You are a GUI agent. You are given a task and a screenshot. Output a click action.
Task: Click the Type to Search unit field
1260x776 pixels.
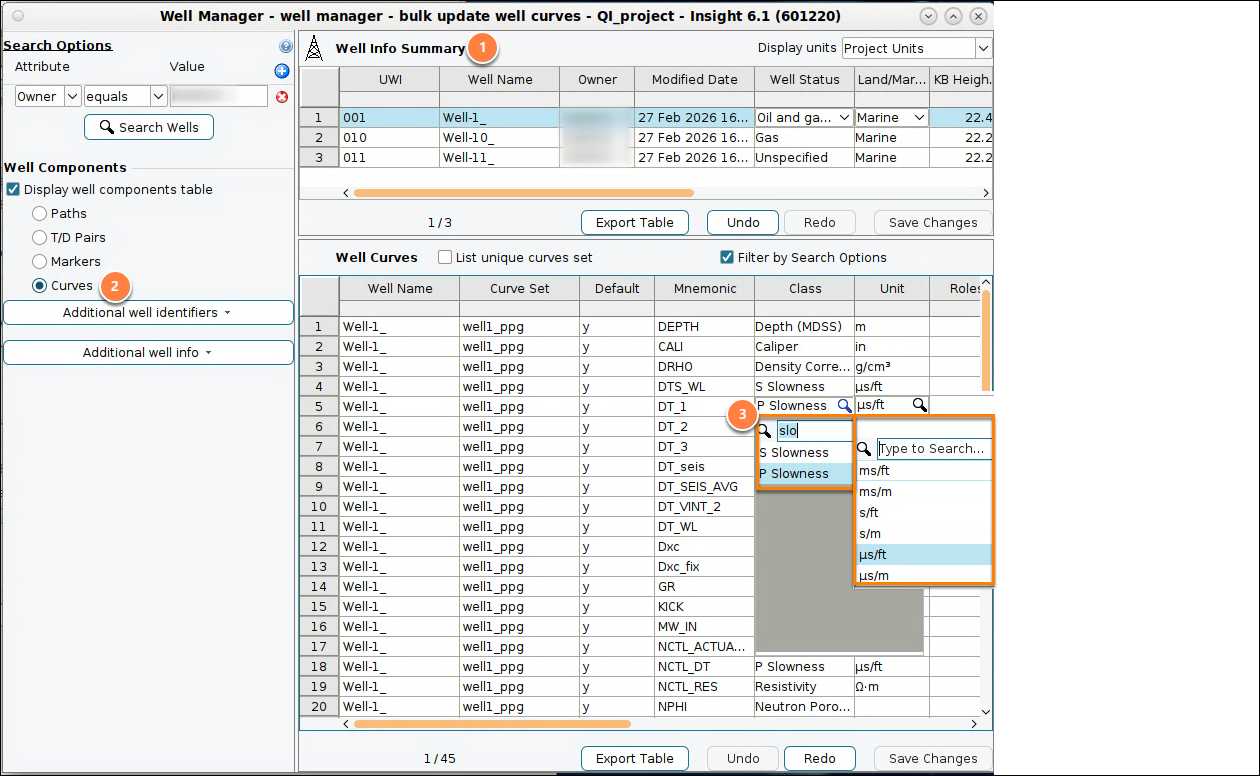[934, 449]
